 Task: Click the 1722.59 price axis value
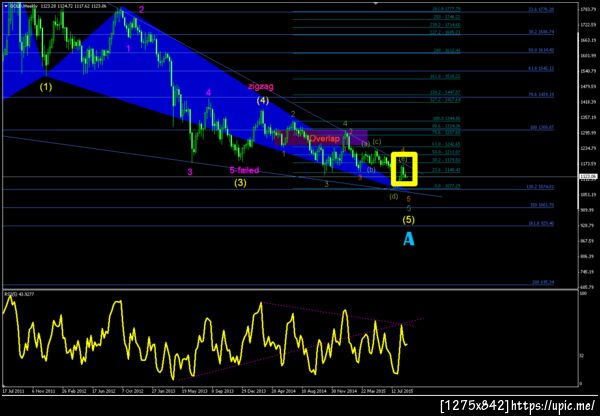tap(588, 24)
